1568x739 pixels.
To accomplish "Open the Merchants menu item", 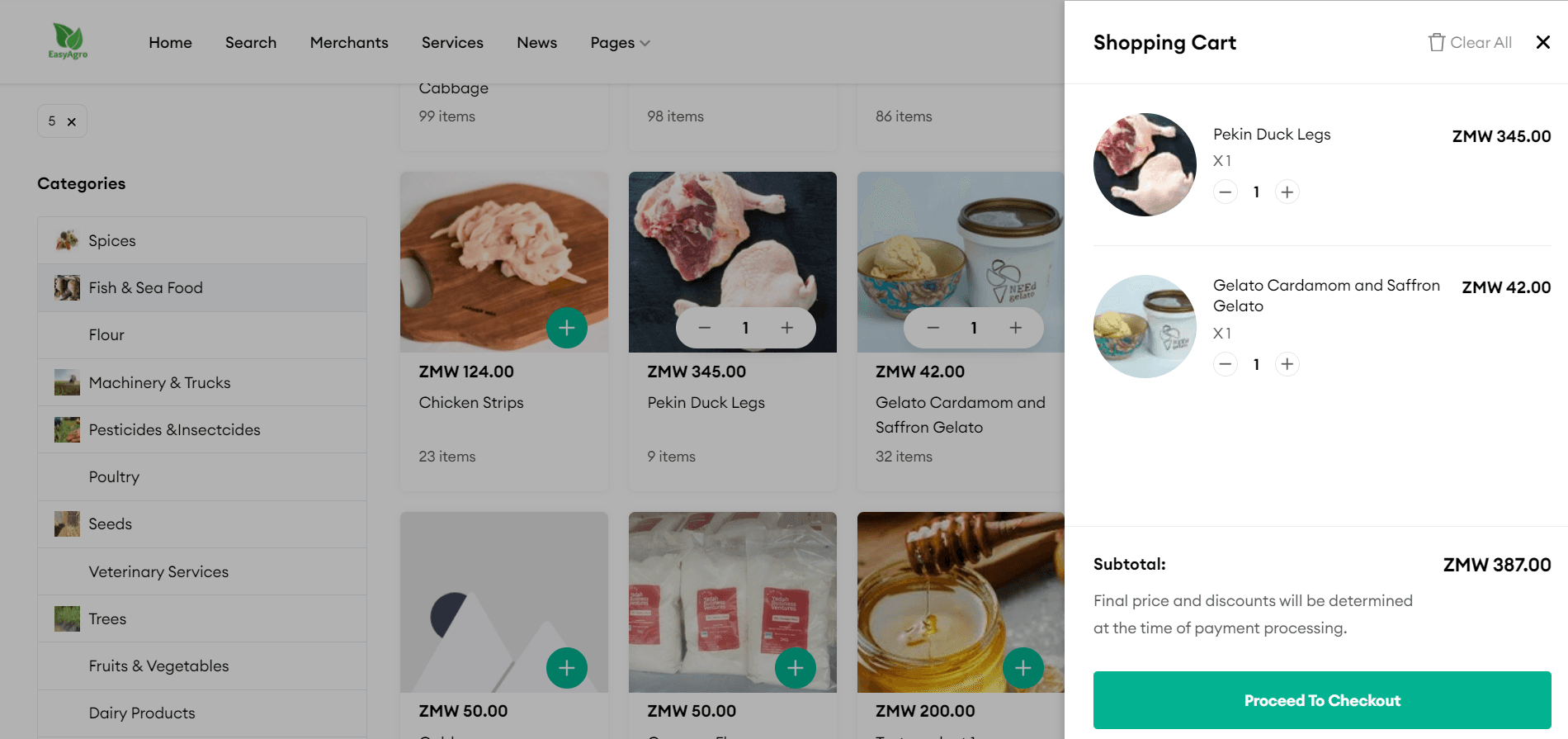I will click(x=349, y=42).
